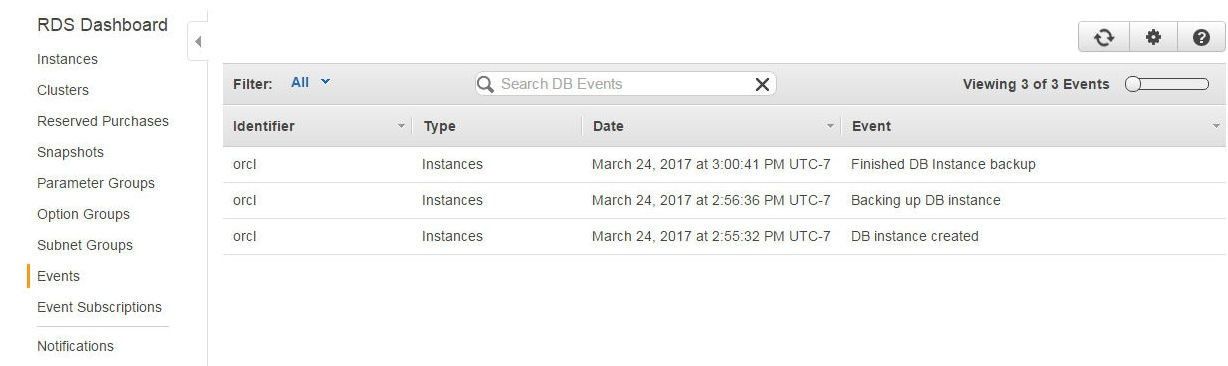Select the Finished DB Instance backup row

[x=724, y=164]
